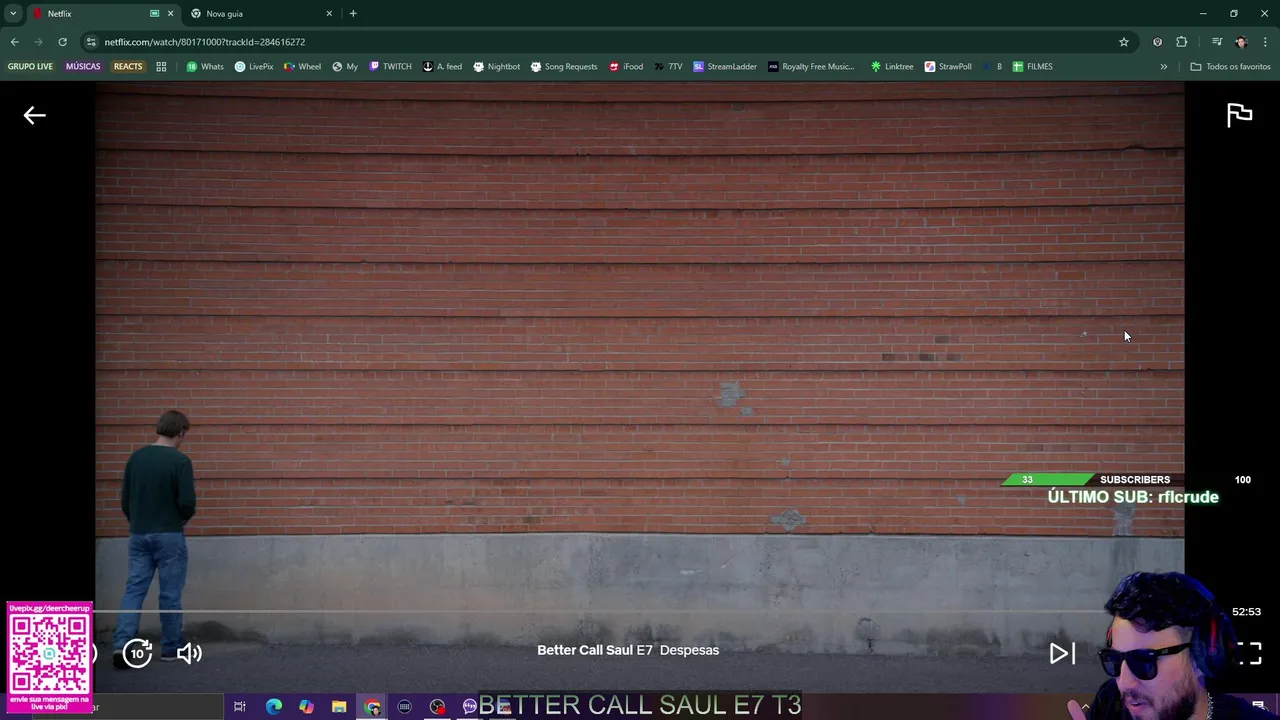Reload the current page
Screen dimensions: 1280x720
[62, 42]
